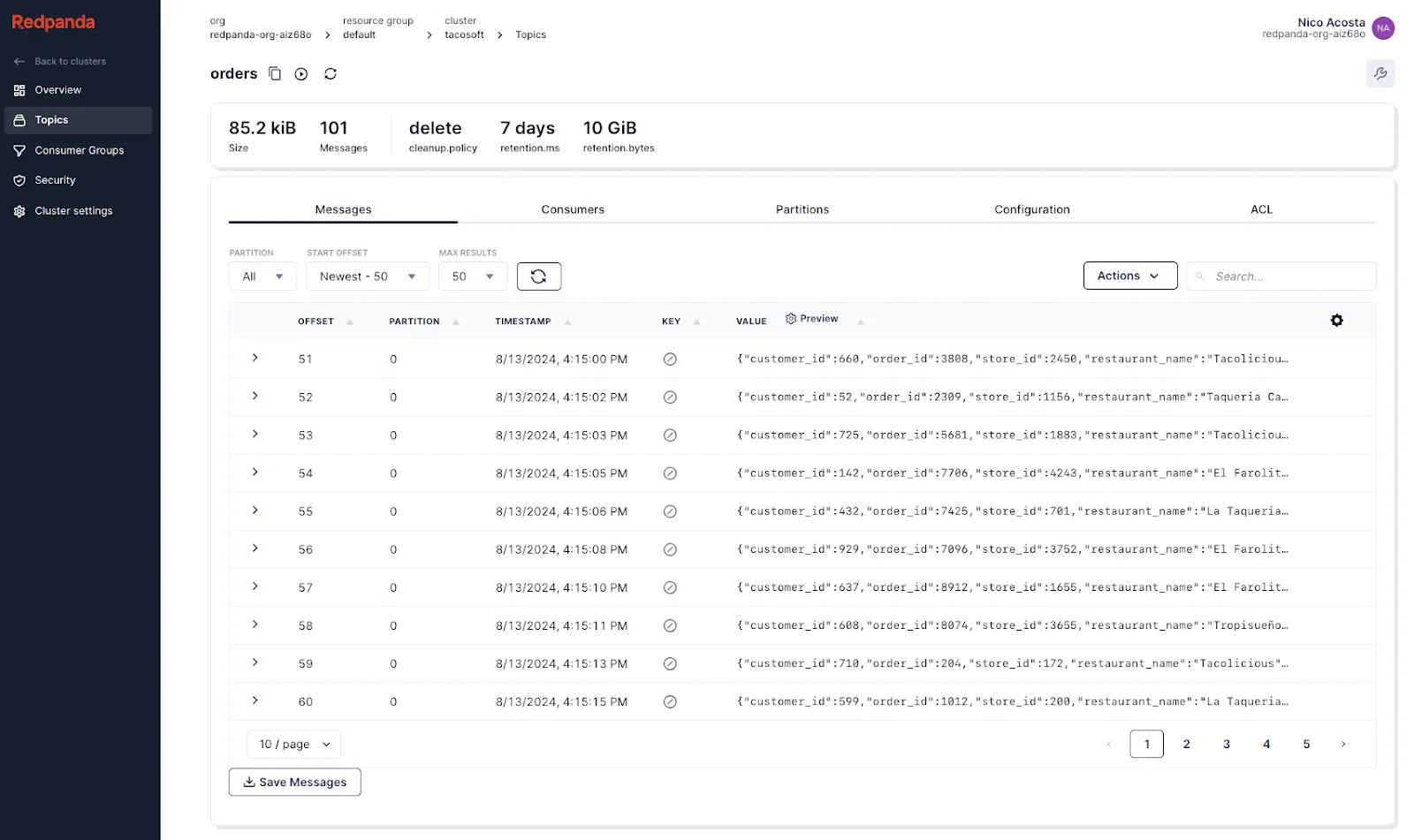Click the Cluster settings gear icon
Viewport: 1414px width, 840px height.
pos(19,211)
